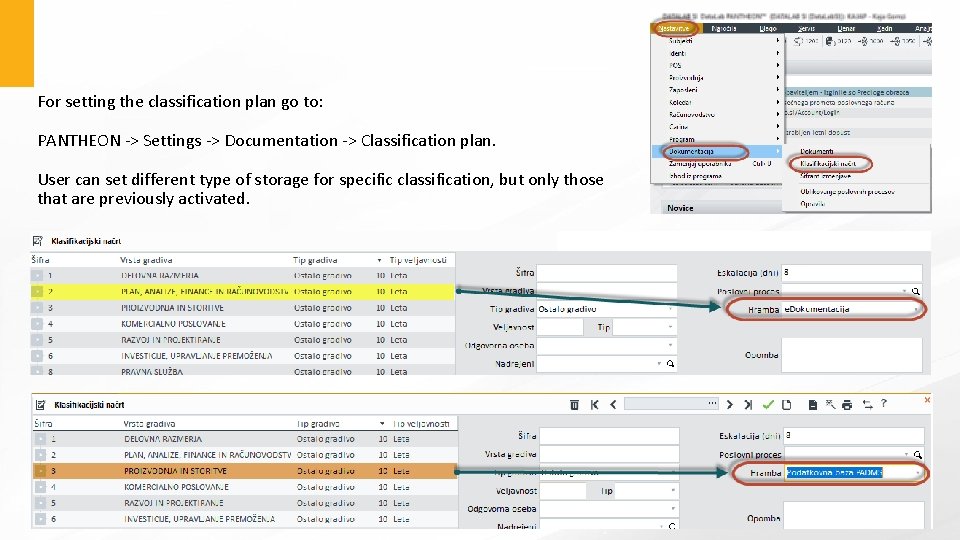Click the filled document icon in the toolbar
The width and height of the screenshot is (960, 540).
[x=812, y=405]
